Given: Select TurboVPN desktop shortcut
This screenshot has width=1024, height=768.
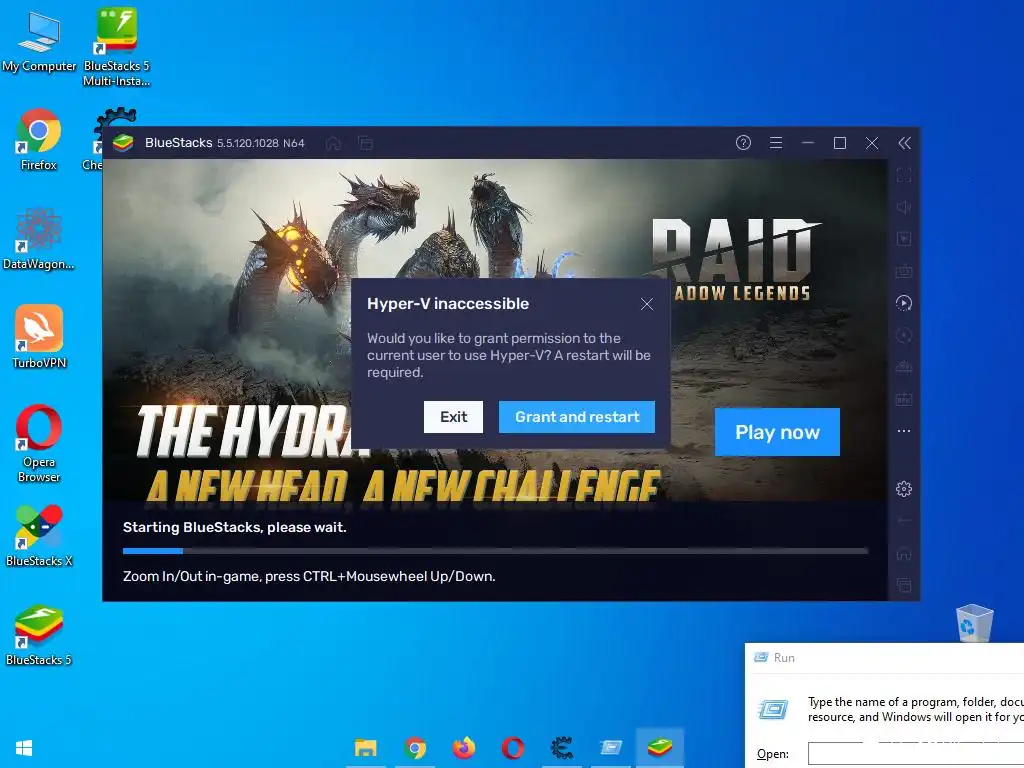Looking at the screenshot, I should click(39, 337).
